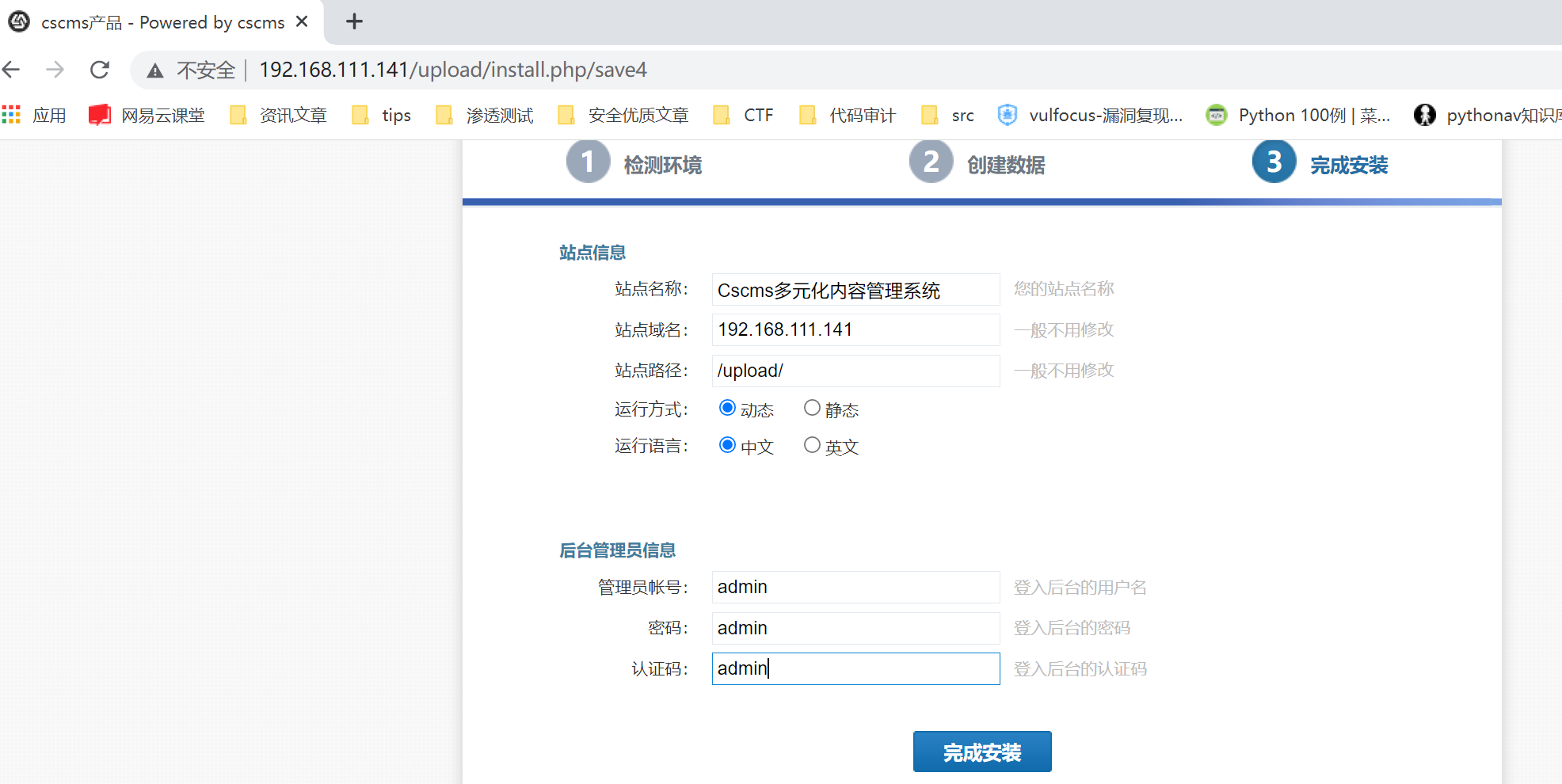Click the 完成安装 step label text
This screenshot has height=784, width=1562.
pyautogui.click(x=1349, y=165)
